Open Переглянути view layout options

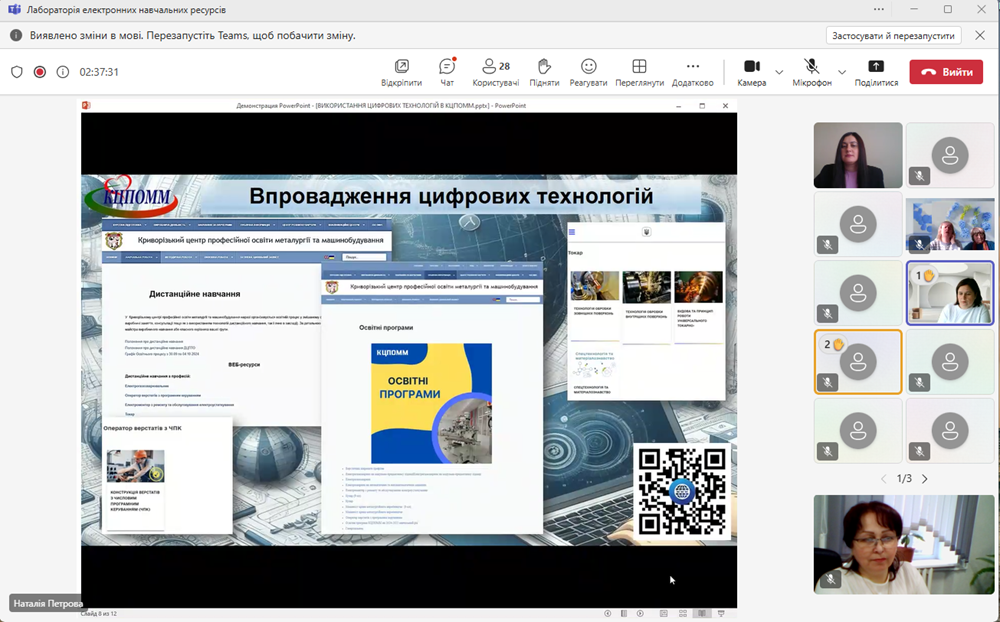point(640,70)
